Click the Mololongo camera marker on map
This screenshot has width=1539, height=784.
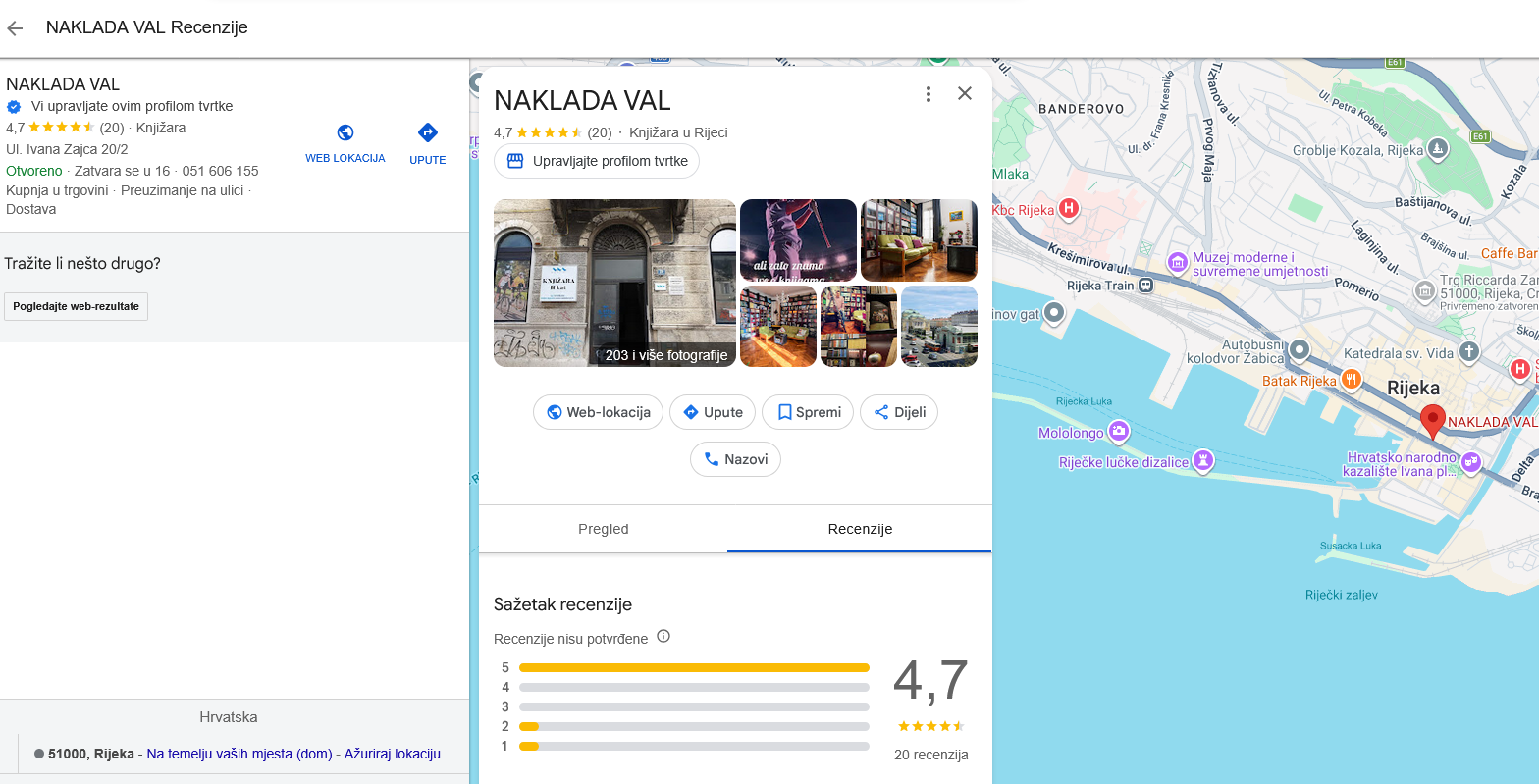1118,432
